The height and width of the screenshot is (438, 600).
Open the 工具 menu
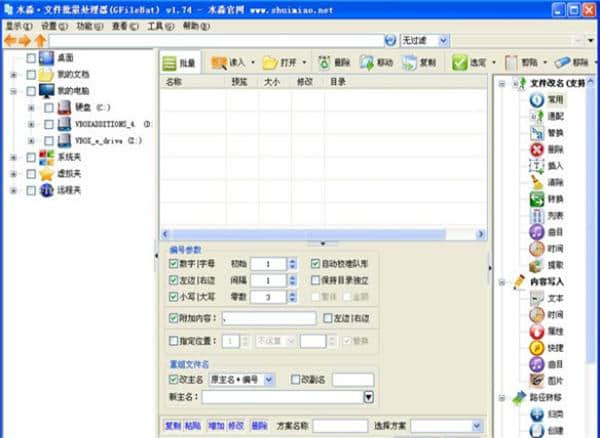coord(157,26)
